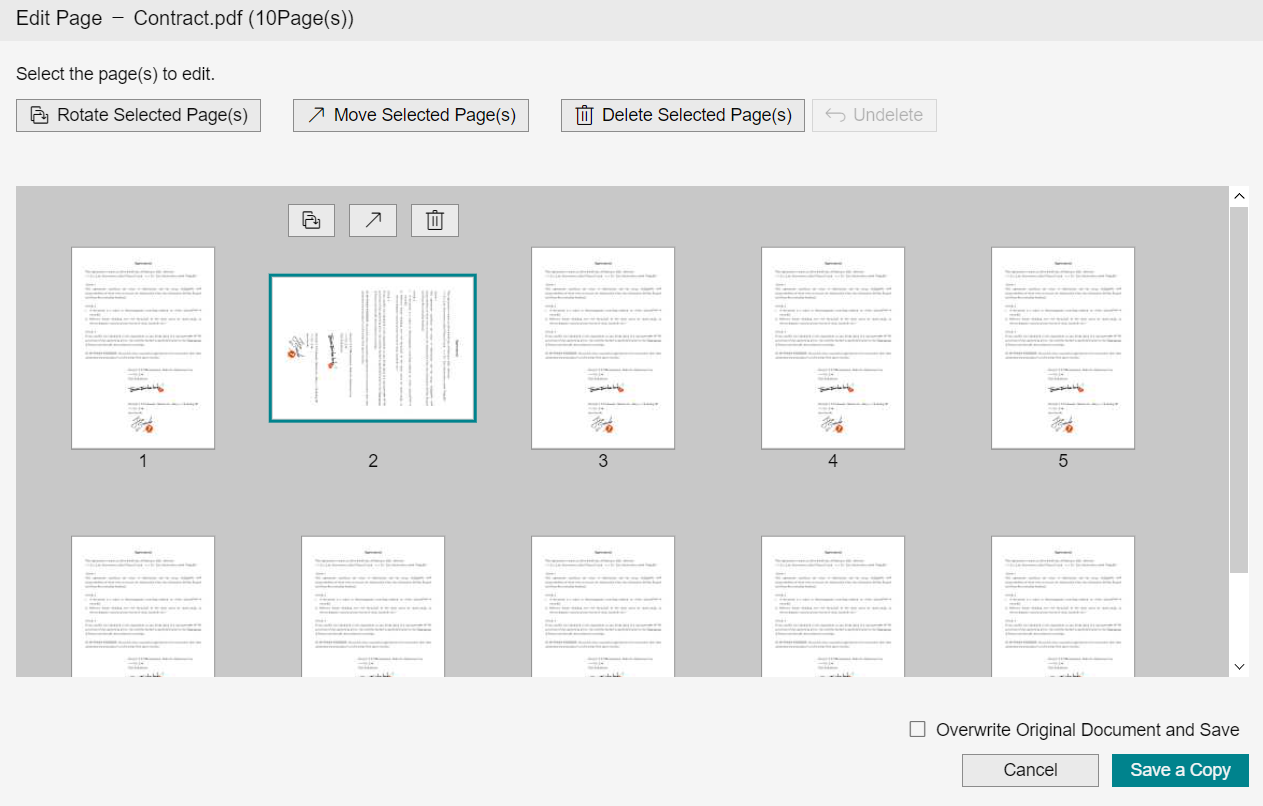Cancel the page editing dialog
This screenshot has height=806, width=1263.
click(x=1030, y=770)
